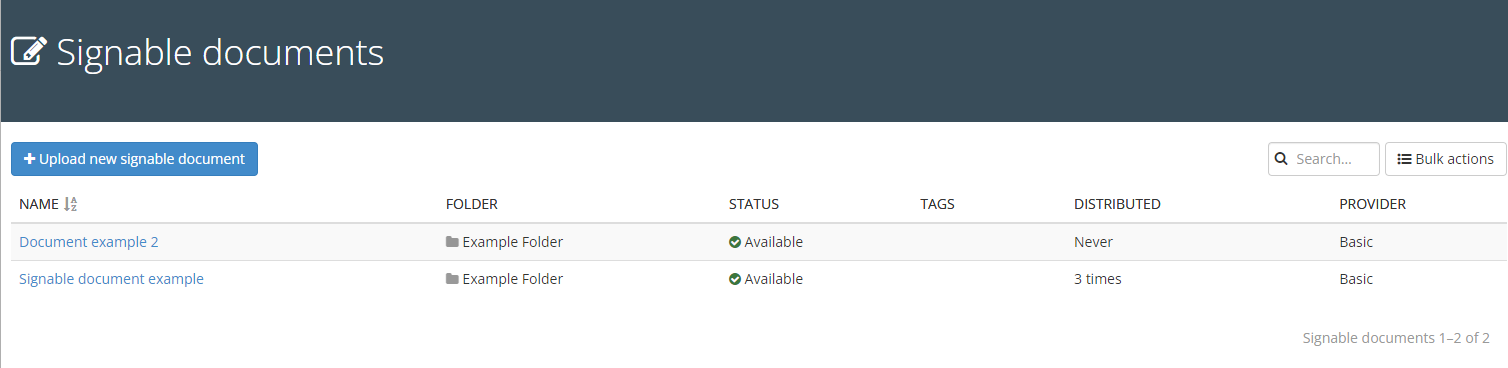1508x368 pixels.
Task: Click green check icon for Signable document example
Action: [x=735, y=279]
